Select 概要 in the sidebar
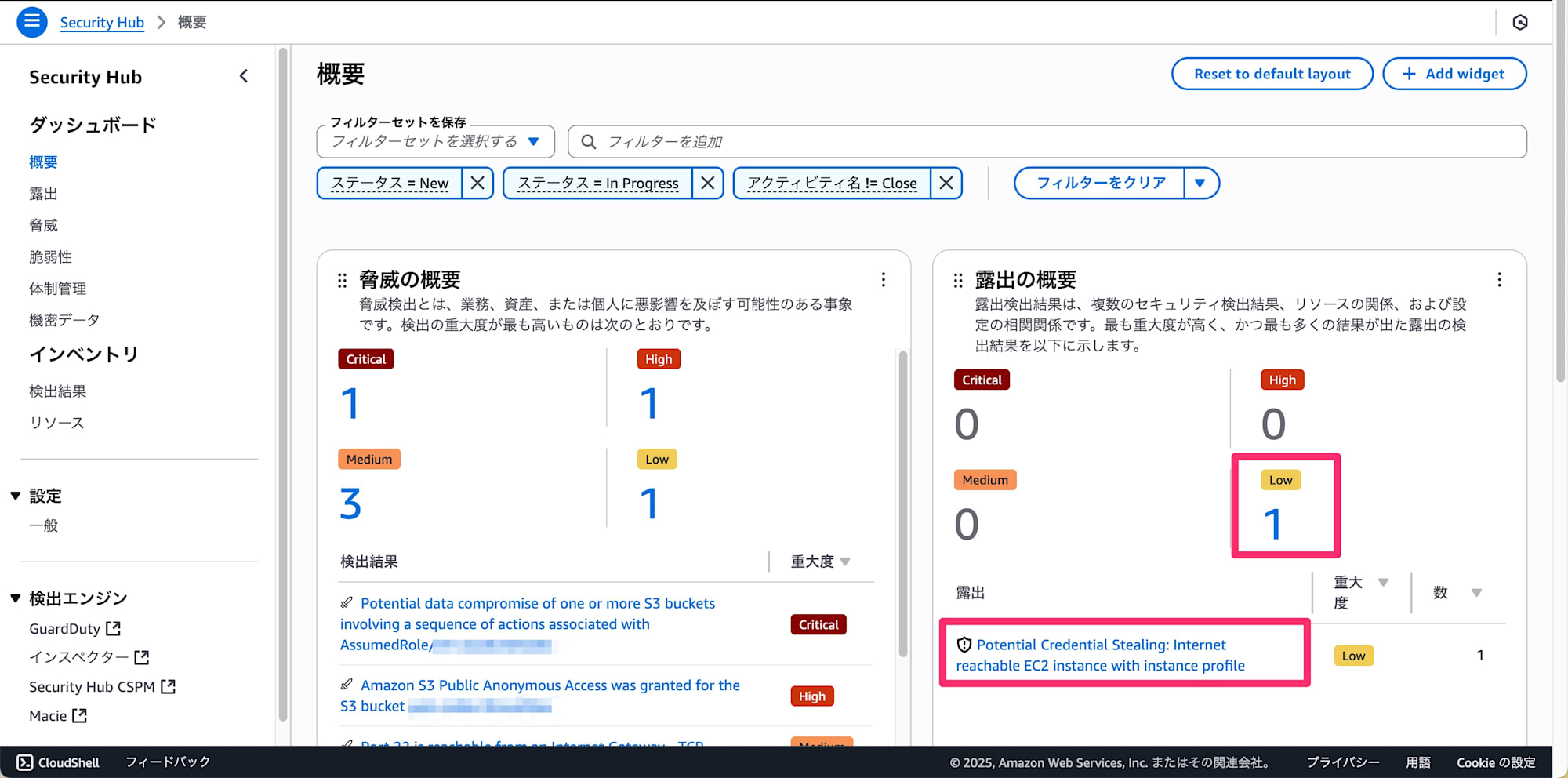The image size is (1568, 778). coord(43,162)
